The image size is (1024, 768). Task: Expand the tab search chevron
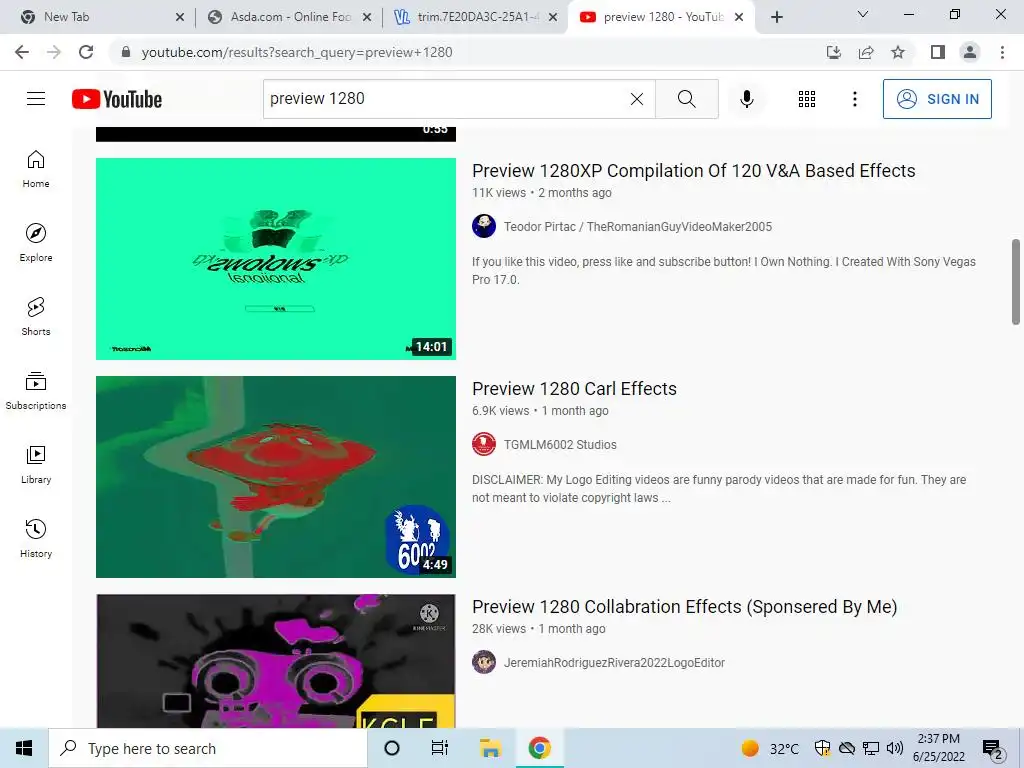pos(863,14)
